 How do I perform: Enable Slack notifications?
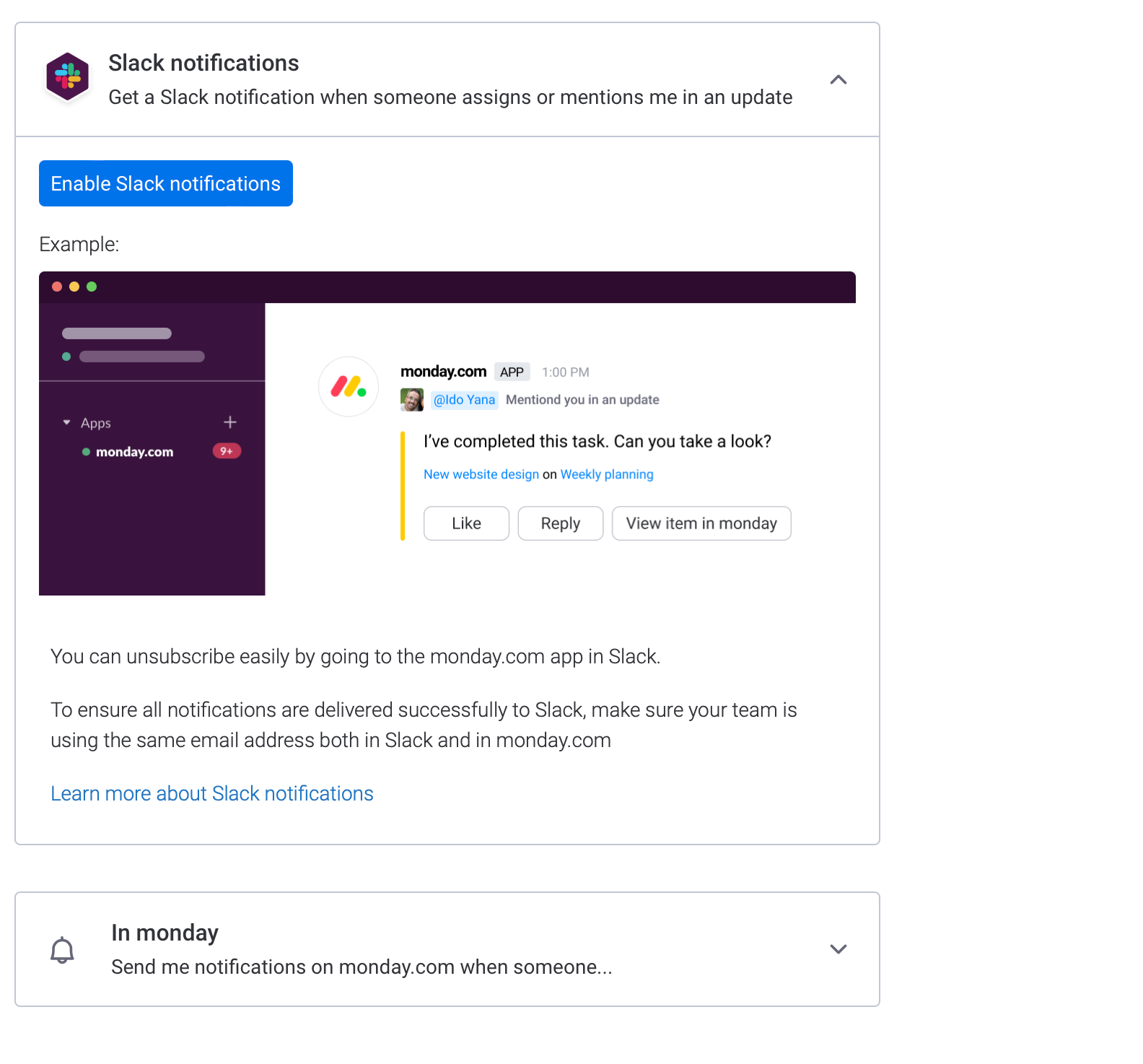tap(166, 183)
